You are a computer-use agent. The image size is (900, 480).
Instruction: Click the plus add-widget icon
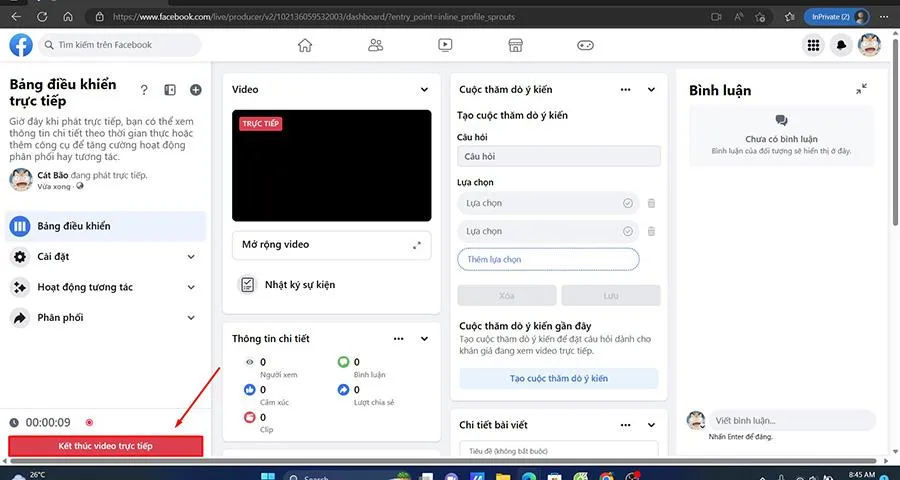(196, 90)
